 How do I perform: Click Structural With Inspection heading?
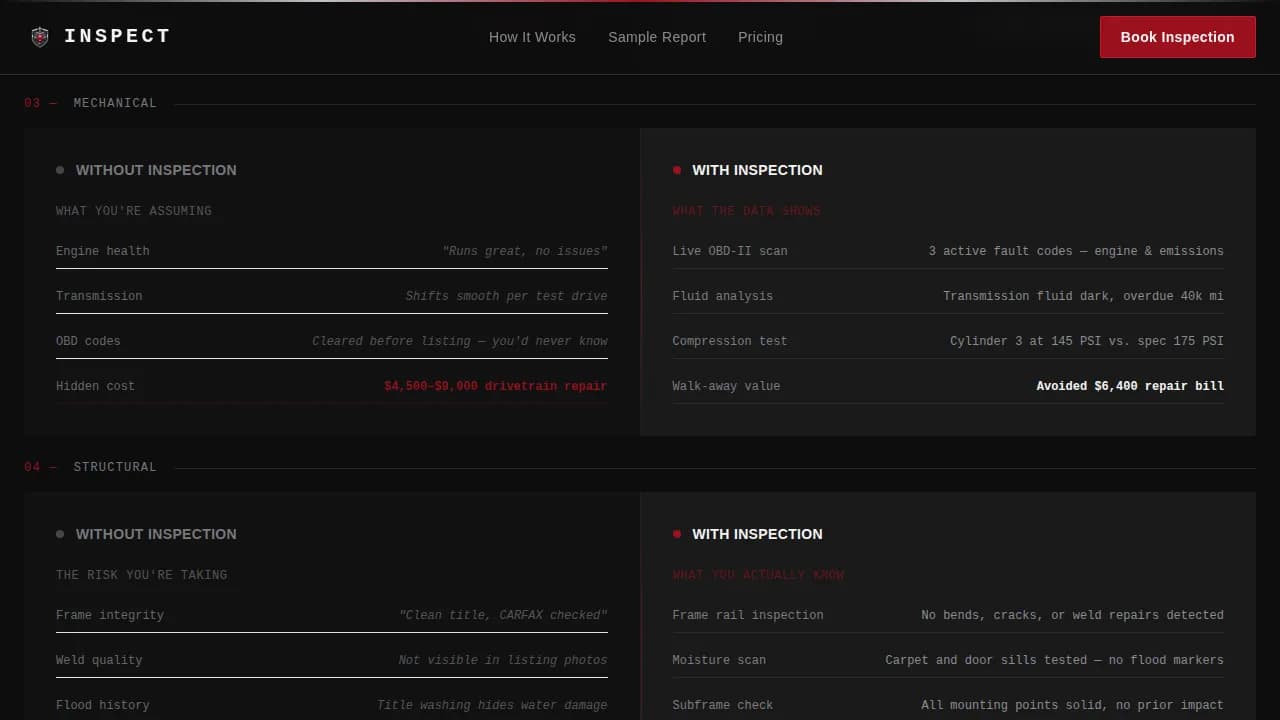click(757, 534)
